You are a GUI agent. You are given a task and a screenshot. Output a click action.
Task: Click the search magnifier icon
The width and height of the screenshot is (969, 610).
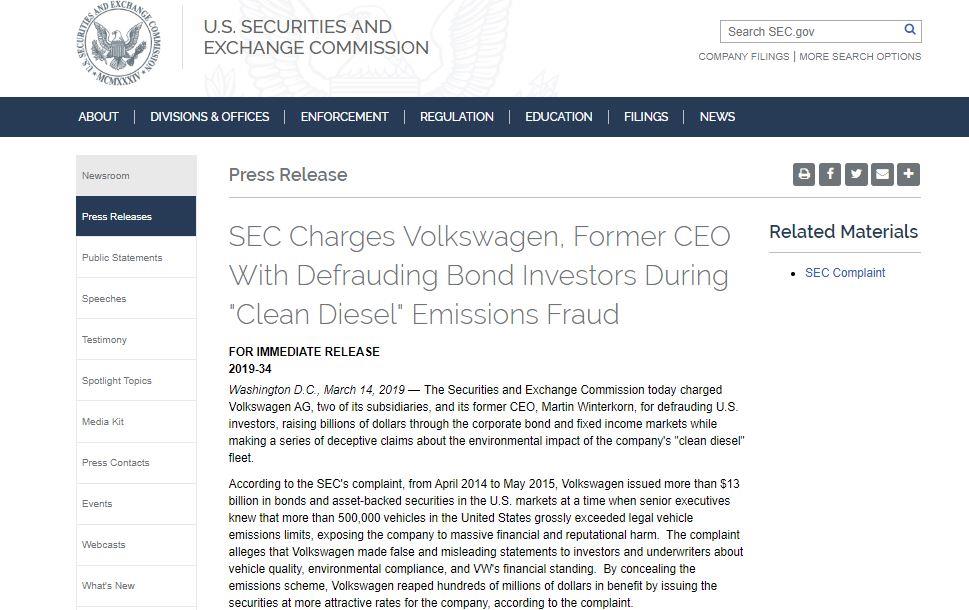pyautogui.click(x=910, y=29)
